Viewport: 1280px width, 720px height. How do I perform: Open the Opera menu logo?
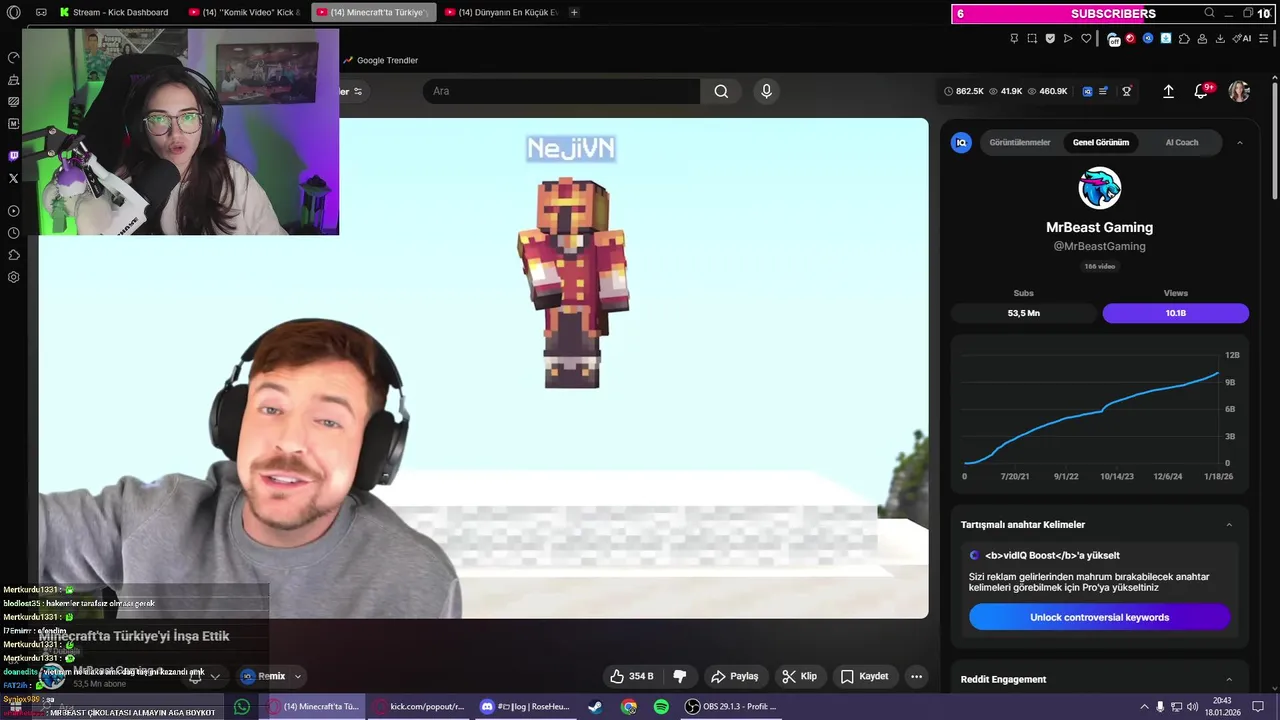[13, 12]
